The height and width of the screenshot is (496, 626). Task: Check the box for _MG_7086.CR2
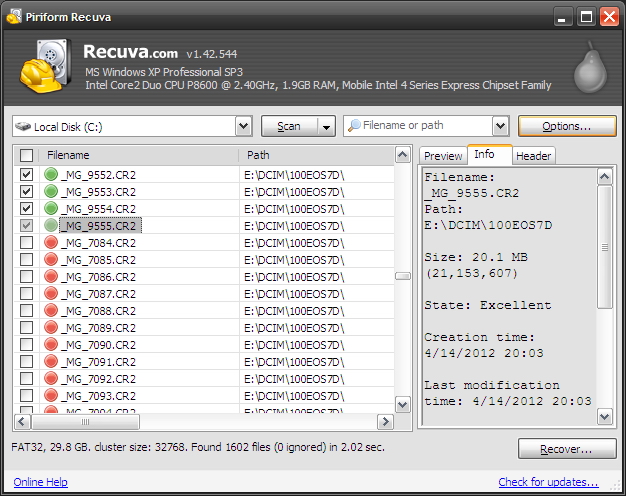(x=27, y=277)
